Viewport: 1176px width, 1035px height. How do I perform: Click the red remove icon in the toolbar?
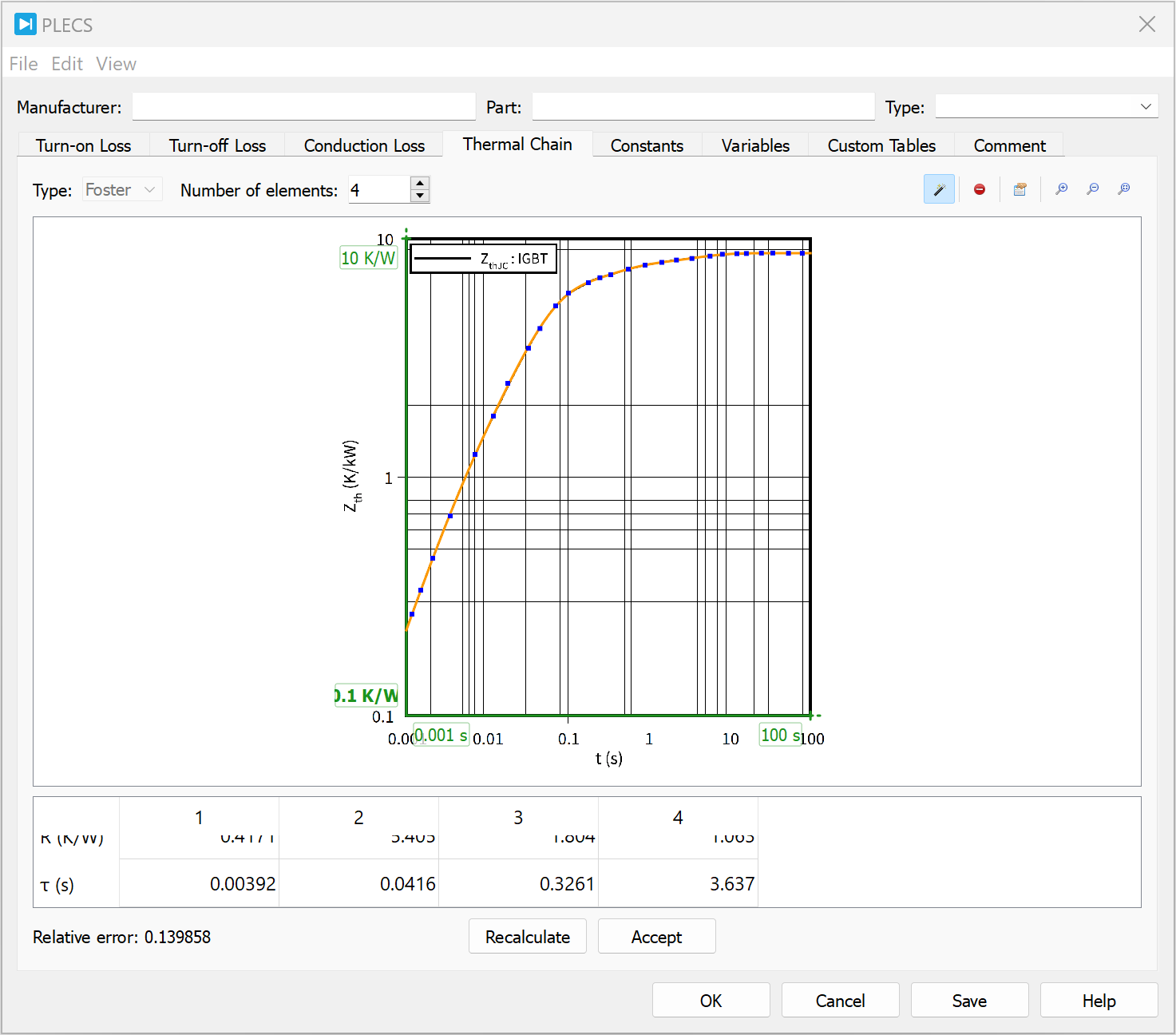click(x=980, y=189)
